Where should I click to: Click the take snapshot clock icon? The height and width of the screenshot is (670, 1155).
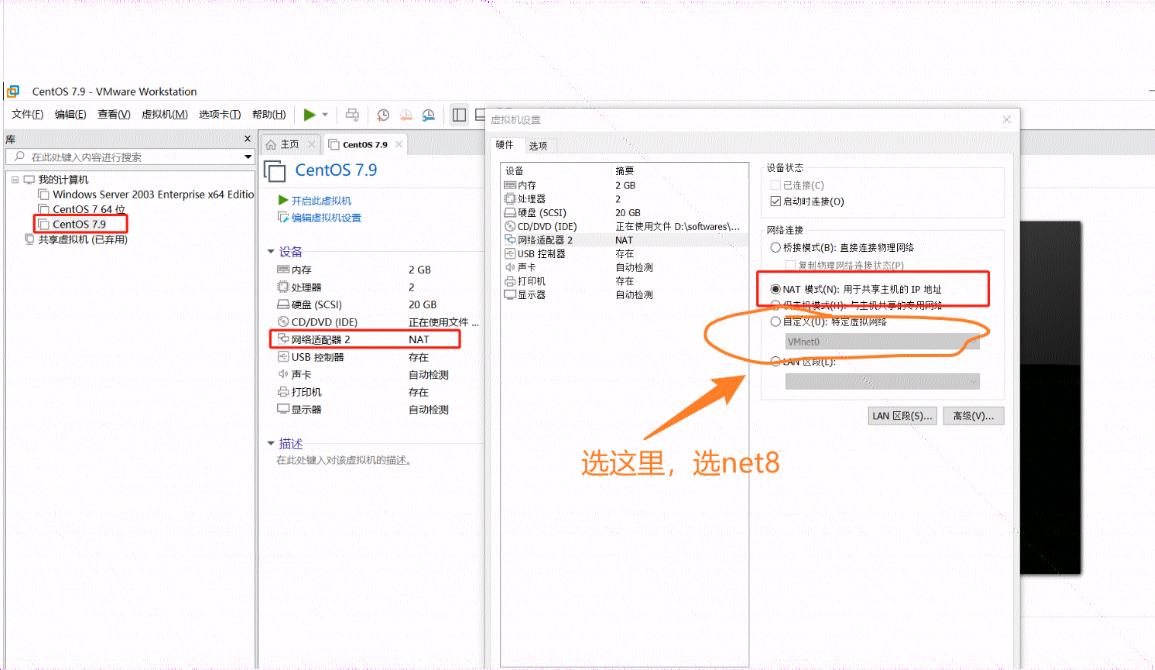point(383,113)
